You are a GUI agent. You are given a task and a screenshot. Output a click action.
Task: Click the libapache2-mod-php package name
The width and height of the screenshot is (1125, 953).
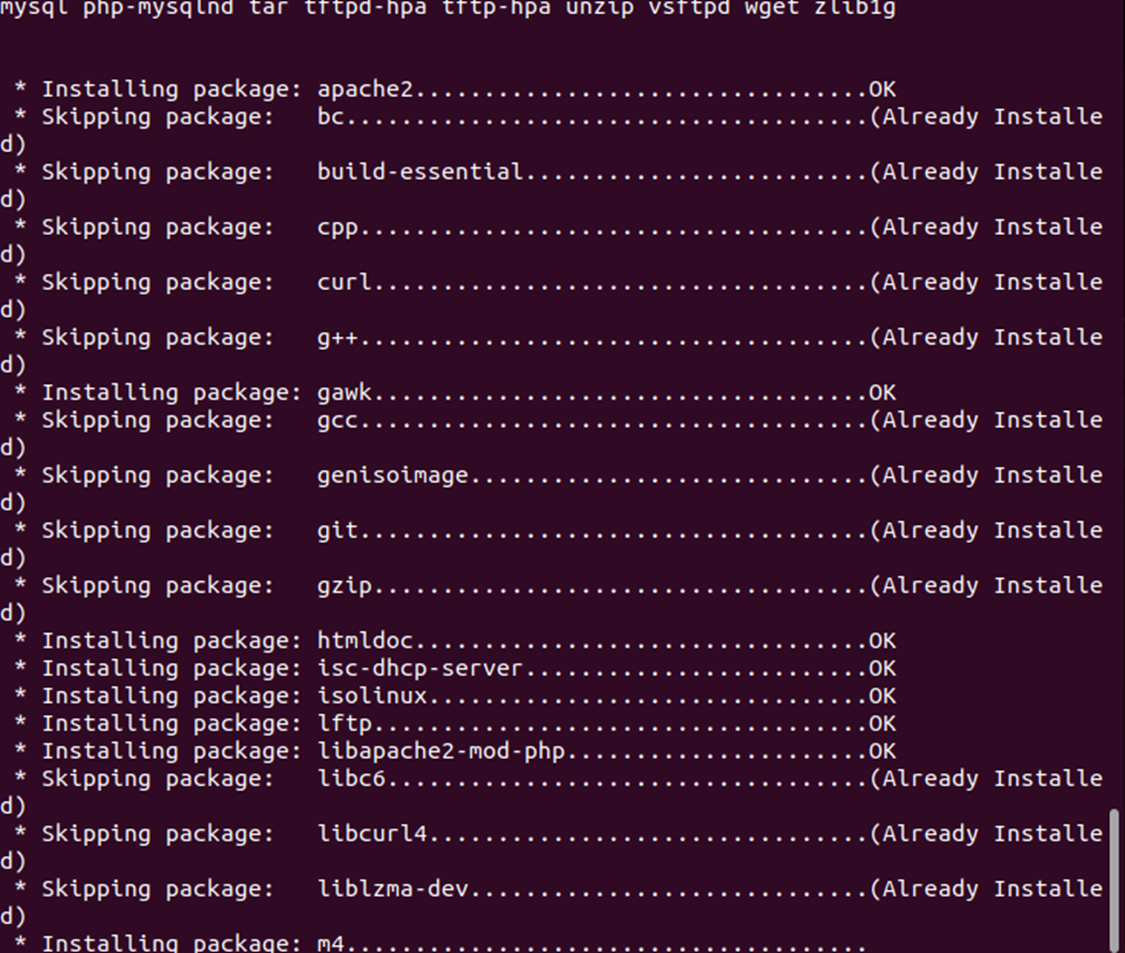click(x=441, y=751)
